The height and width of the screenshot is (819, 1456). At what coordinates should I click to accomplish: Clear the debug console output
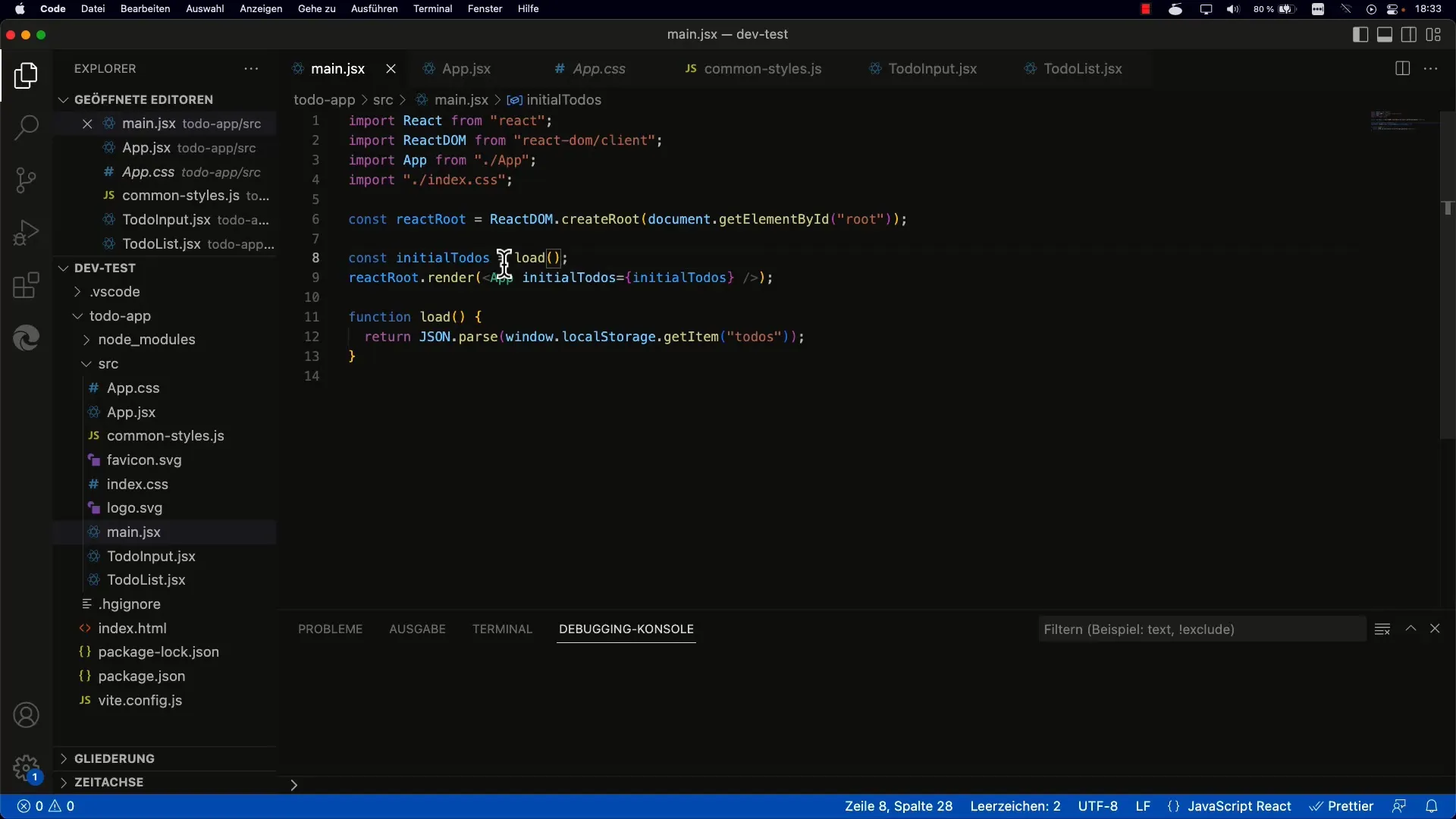[x=1382, y=629]
